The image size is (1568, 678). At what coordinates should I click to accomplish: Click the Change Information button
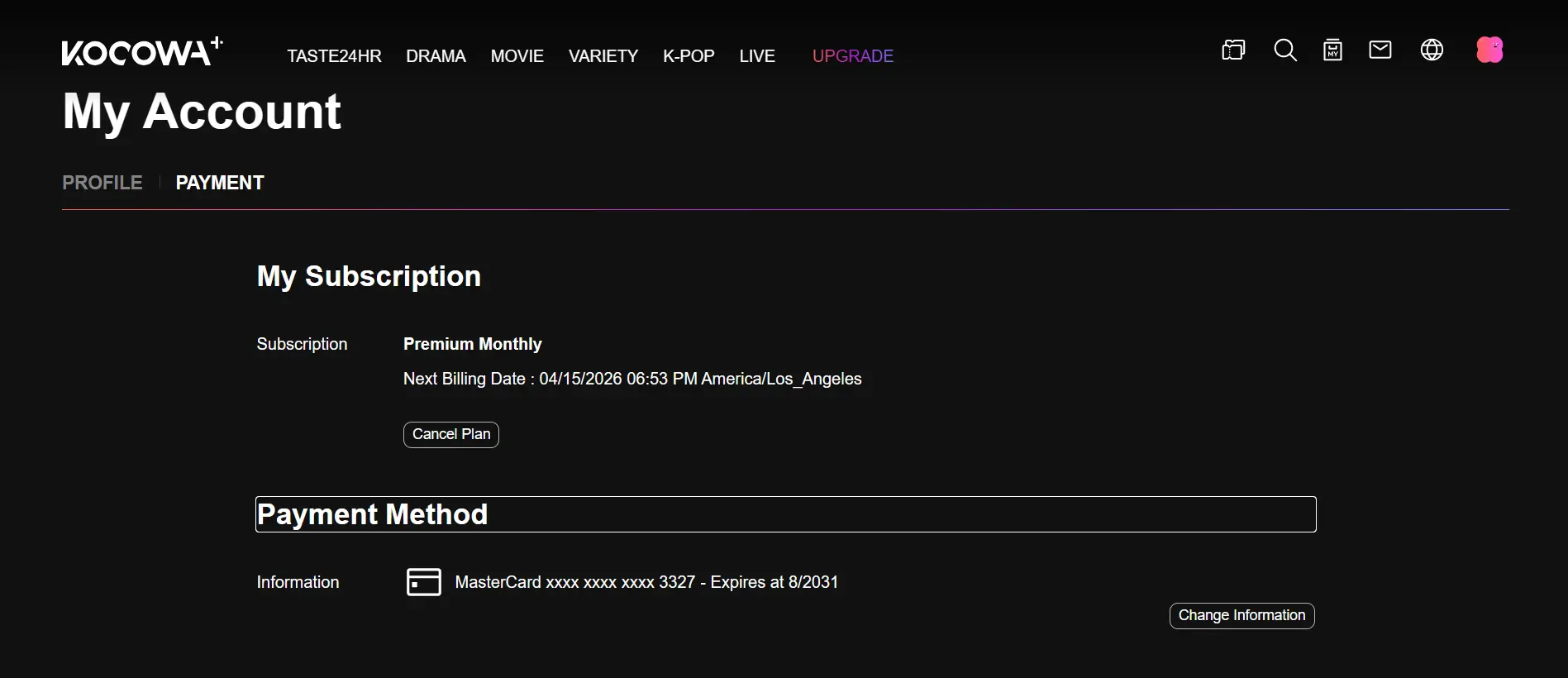coord(1242,616)
